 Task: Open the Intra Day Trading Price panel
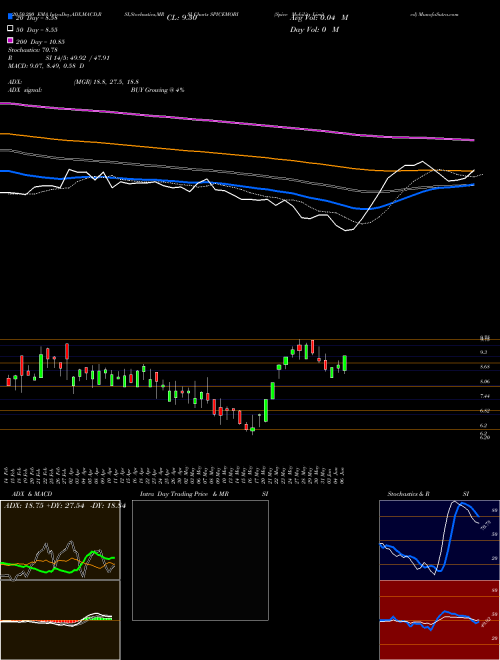pos(200,560)
